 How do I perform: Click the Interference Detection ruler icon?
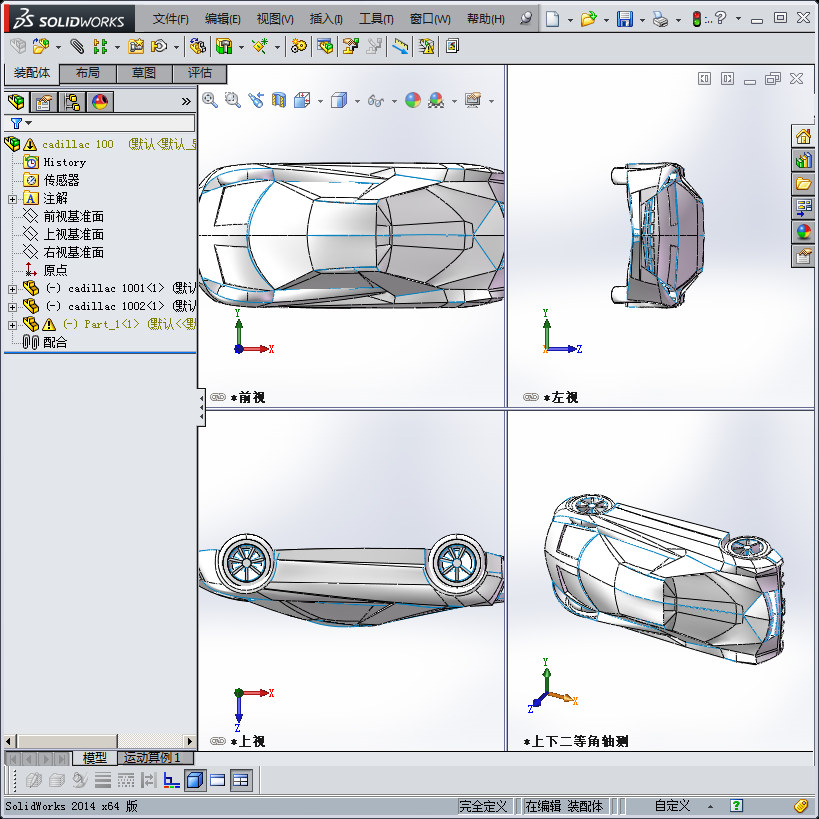(x=401, y=46)
